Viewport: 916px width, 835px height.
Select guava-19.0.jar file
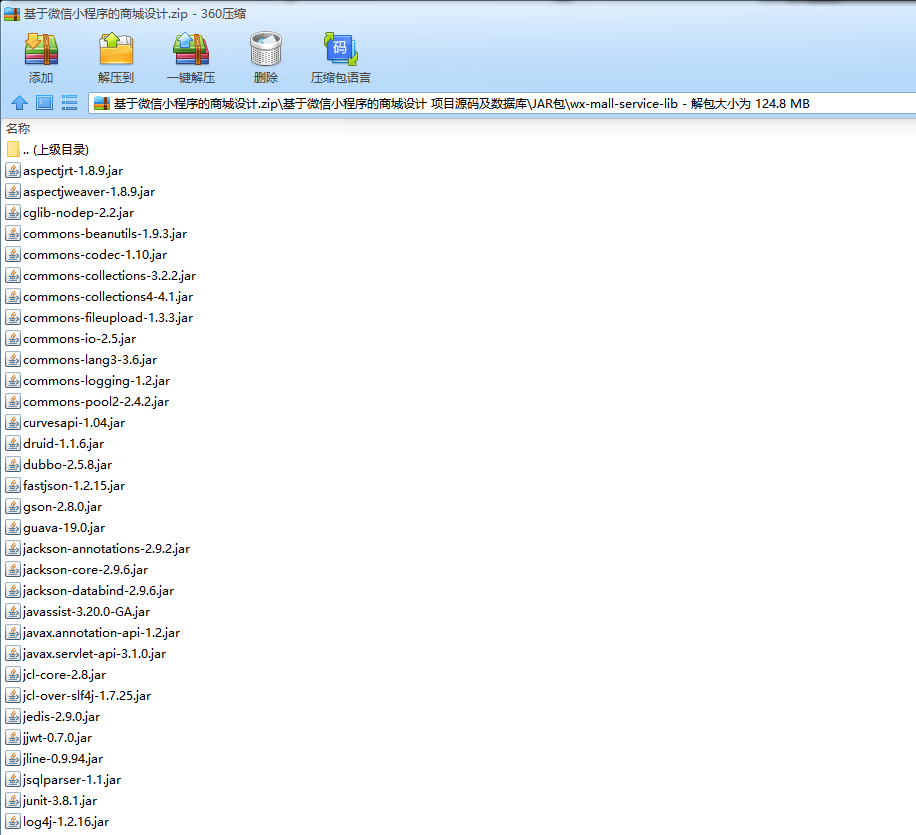coord(56,528)
